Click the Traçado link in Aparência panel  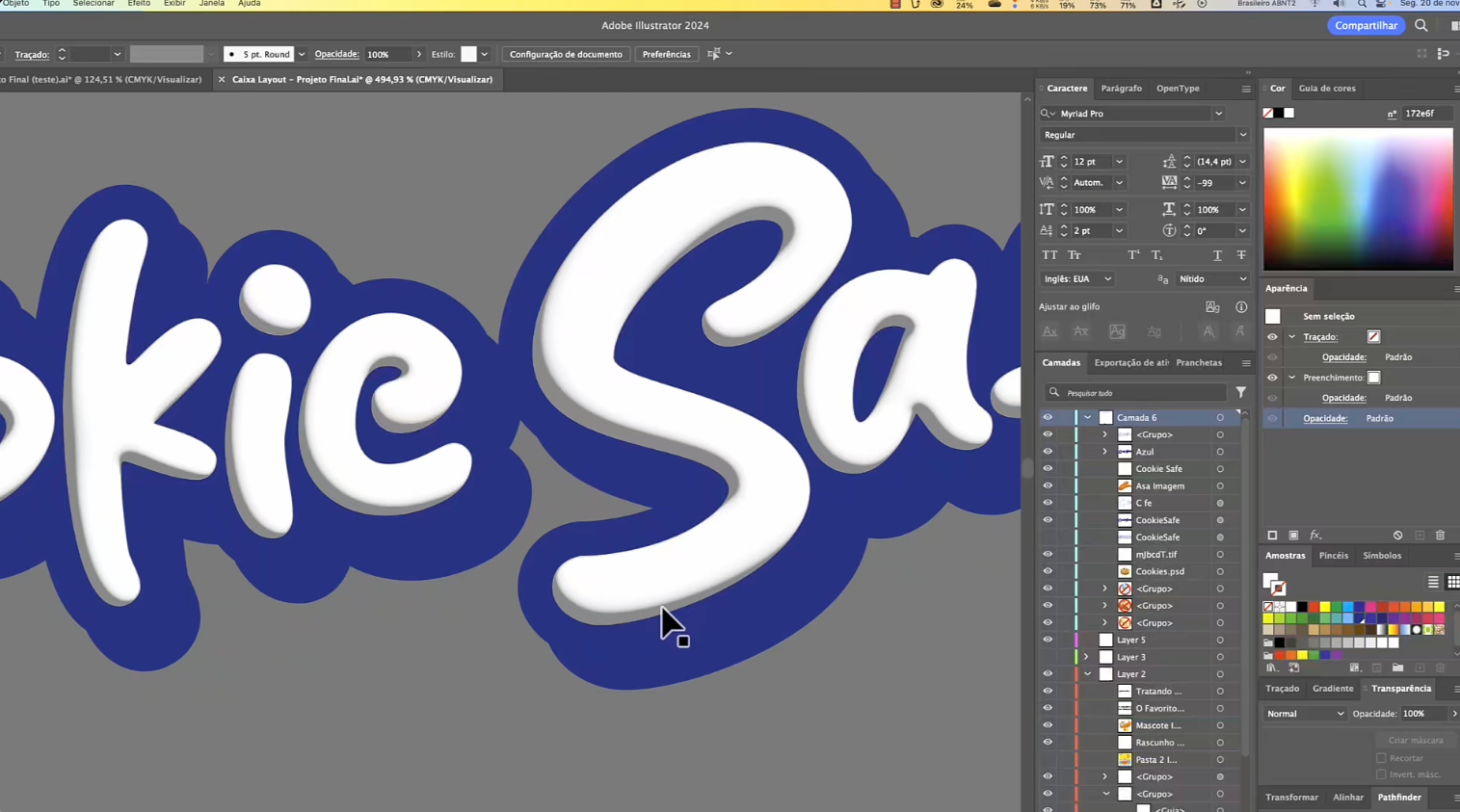point(1320,337)
